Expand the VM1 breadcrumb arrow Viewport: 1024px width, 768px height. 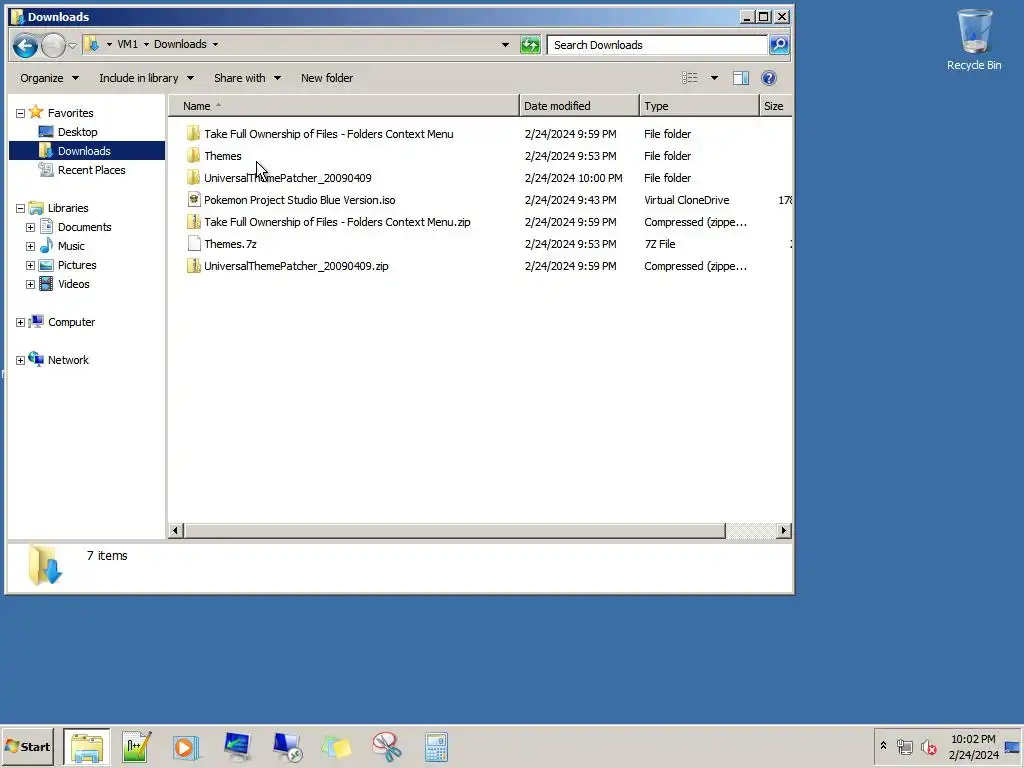pos(146,44)
